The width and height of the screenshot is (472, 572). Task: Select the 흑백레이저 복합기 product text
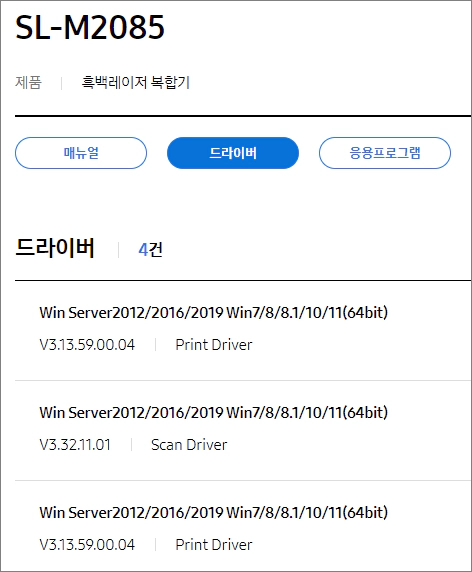coord(136,82)
